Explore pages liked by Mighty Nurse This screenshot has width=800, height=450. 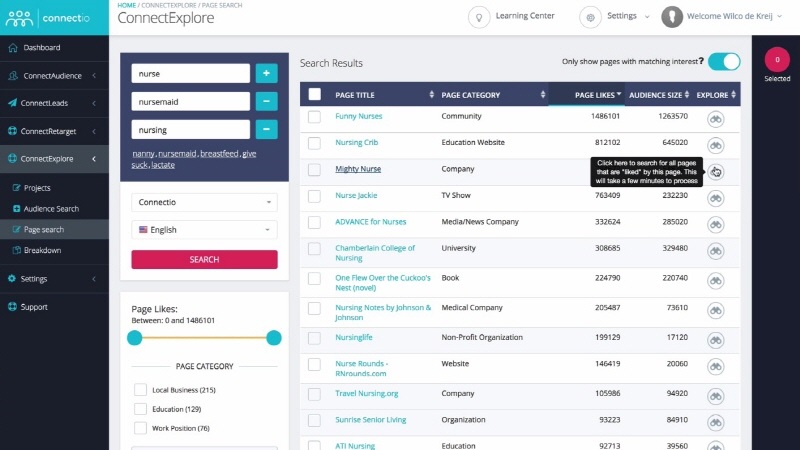[716, 172]
